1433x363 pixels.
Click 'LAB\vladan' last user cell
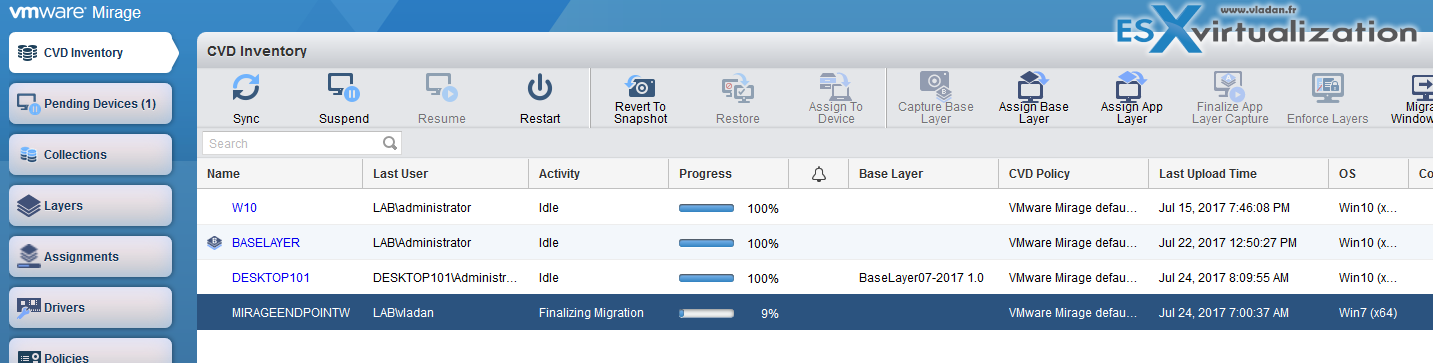[404, 313]
